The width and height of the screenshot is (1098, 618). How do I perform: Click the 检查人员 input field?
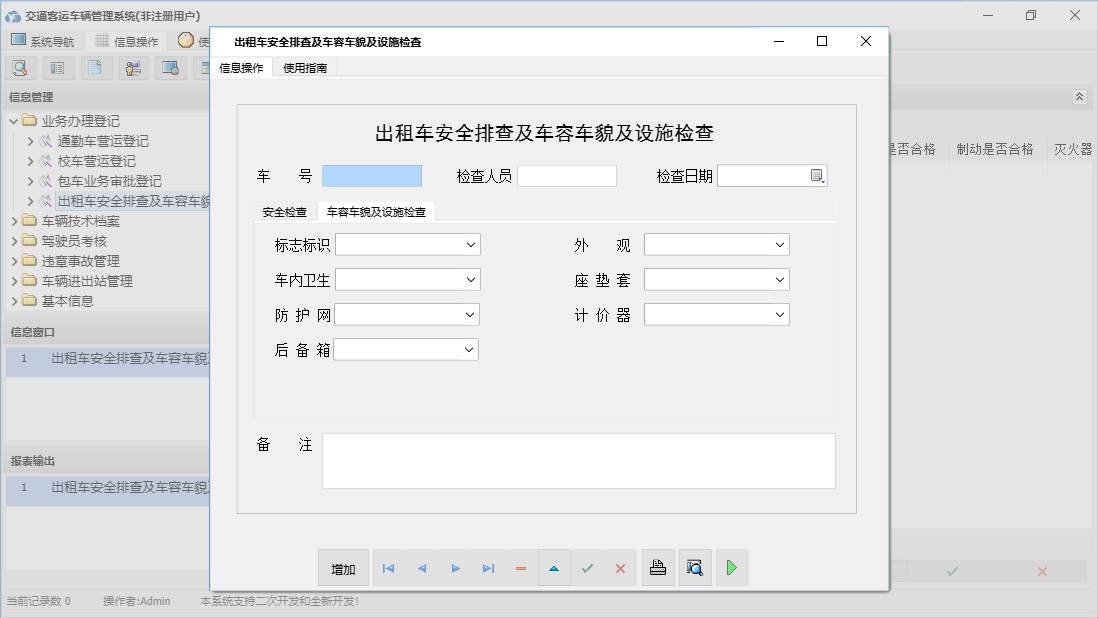point(566,176)
